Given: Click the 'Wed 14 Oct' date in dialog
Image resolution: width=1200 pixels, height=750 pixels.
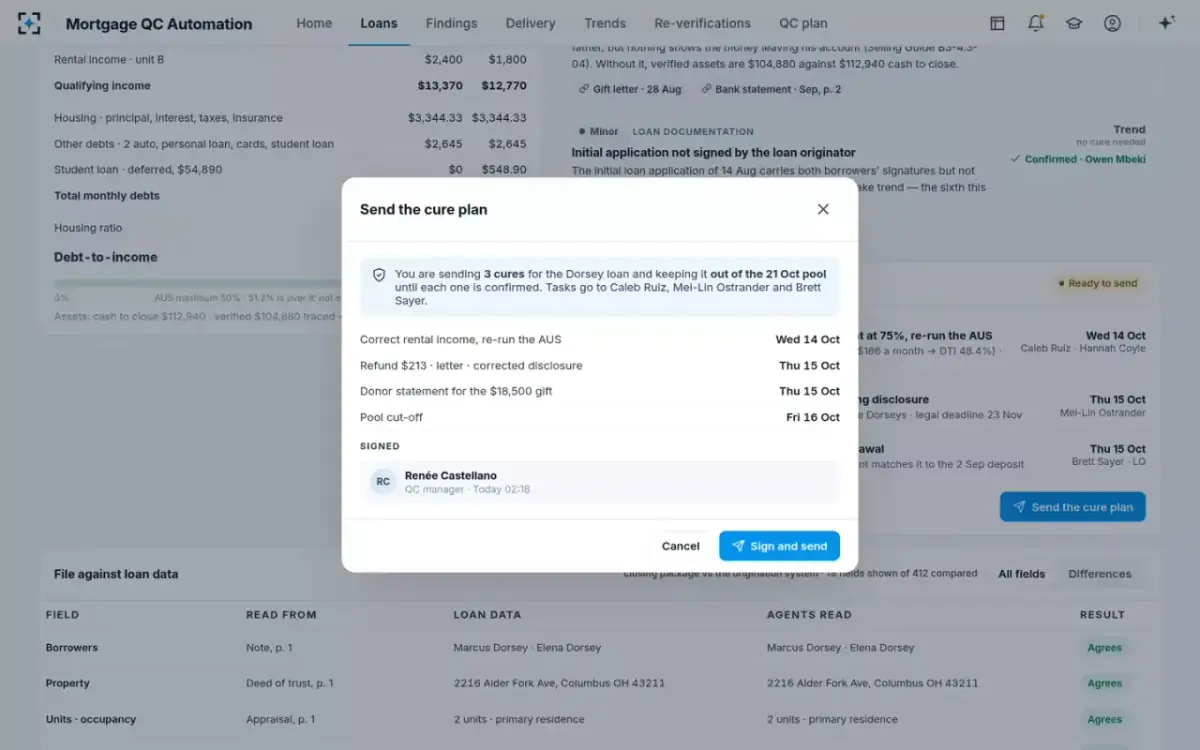Looking at the screenshot, I should coord(808,339).
